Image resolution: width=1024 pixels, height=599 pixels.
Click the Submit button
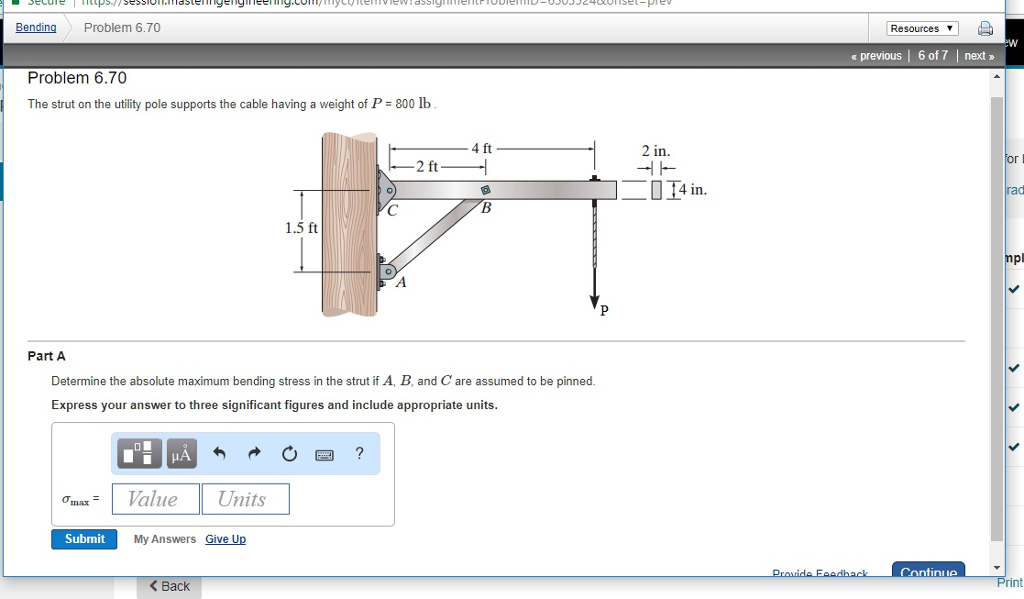tap(84, 539)
